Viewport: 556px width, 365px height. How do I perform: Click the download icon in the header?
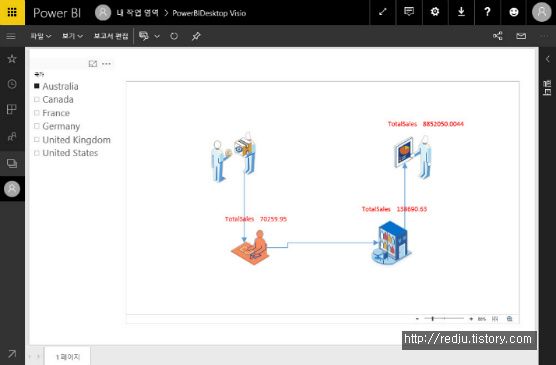click(x=461, y=12)
